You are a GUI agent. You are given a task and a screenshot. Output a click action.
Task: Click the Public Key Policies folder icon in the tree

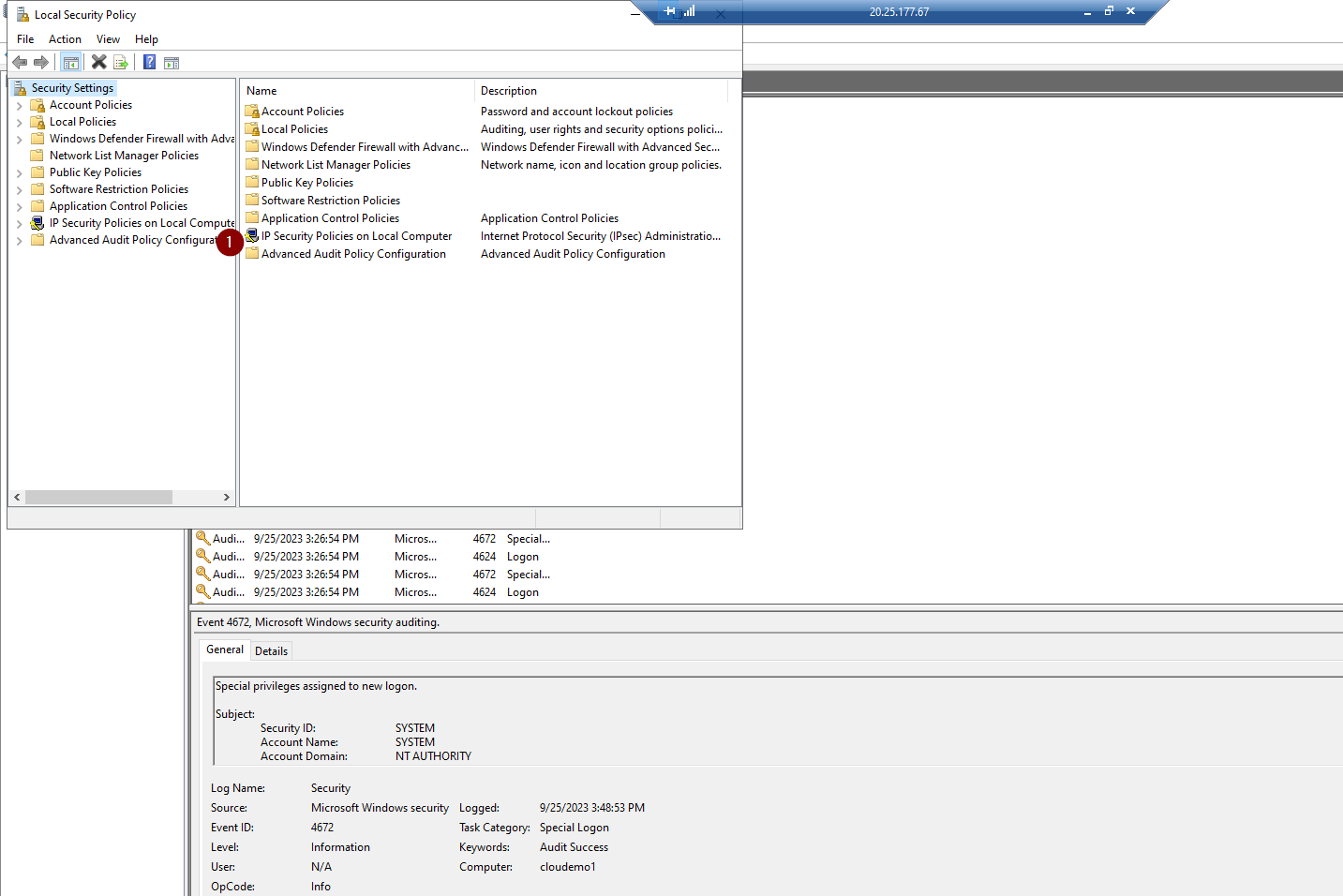point(37,172)
